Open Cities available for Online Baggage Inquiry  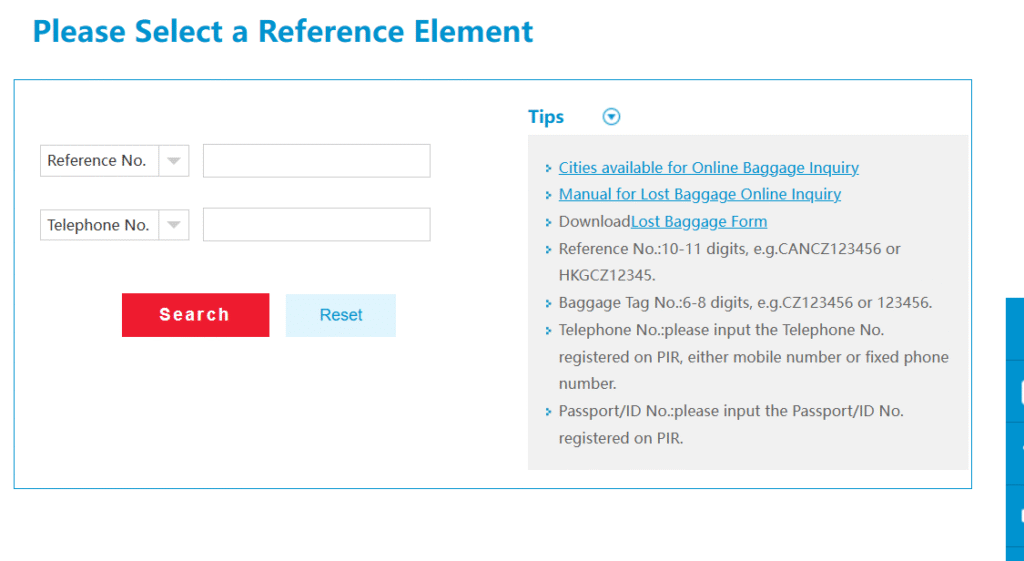(x=708, y=168)
